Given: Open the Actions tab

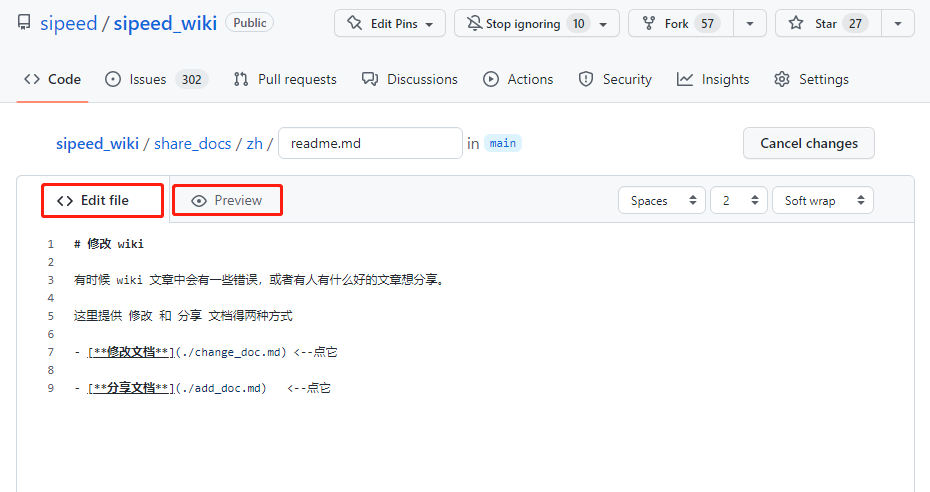Looking at the screenshot, I should pyautogui.click(x=518, y=79).
